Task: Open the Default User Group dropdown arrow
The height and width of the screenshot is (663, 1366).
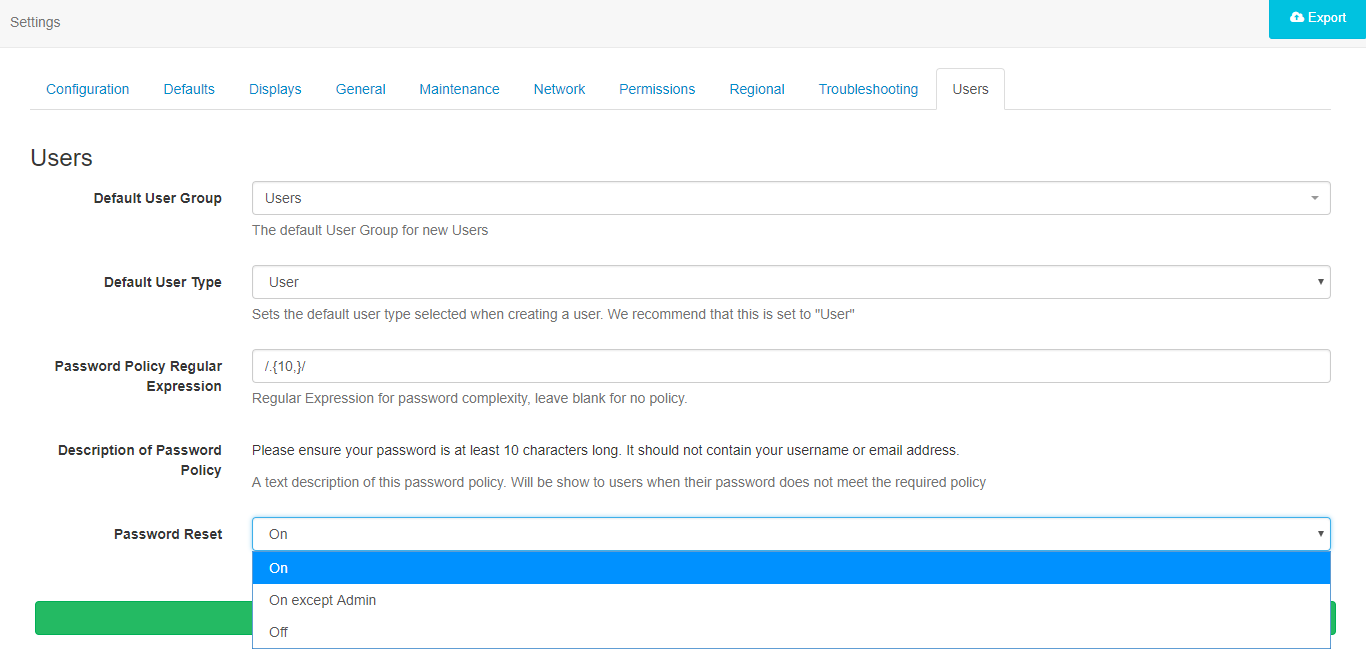Action: (x=1314, y=198)
